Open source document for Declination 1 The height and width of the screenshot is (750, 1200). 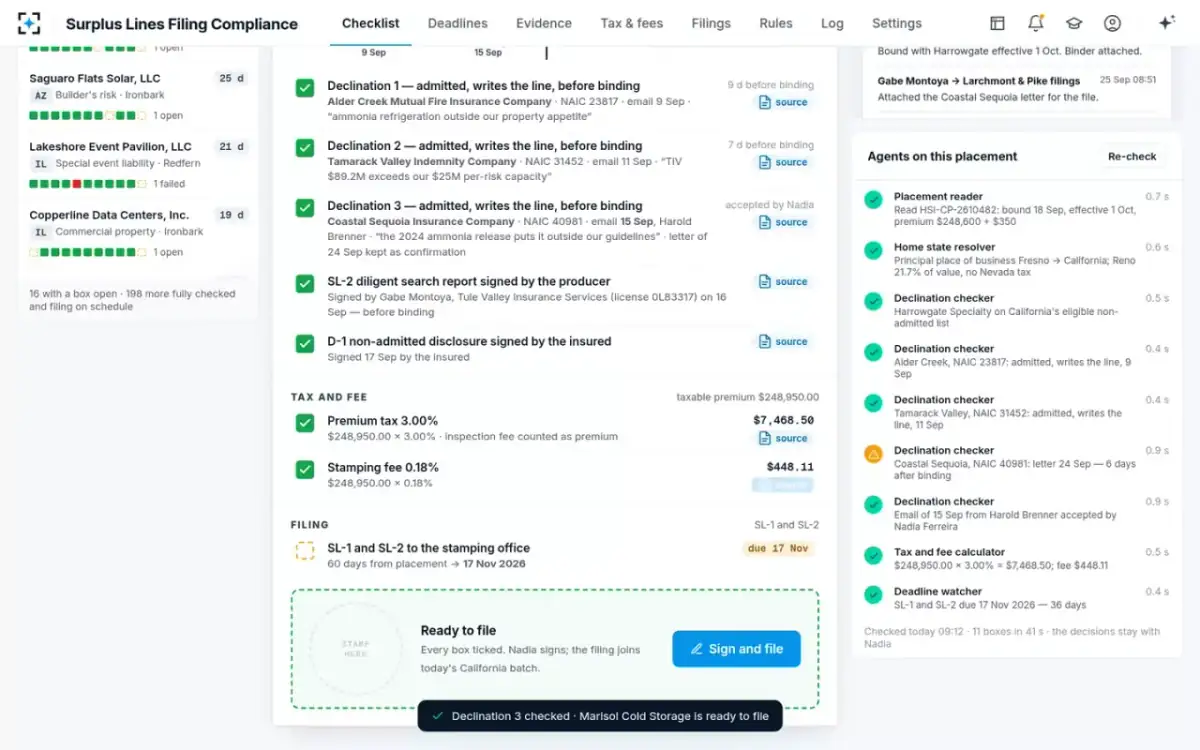[x=783, y=102]
